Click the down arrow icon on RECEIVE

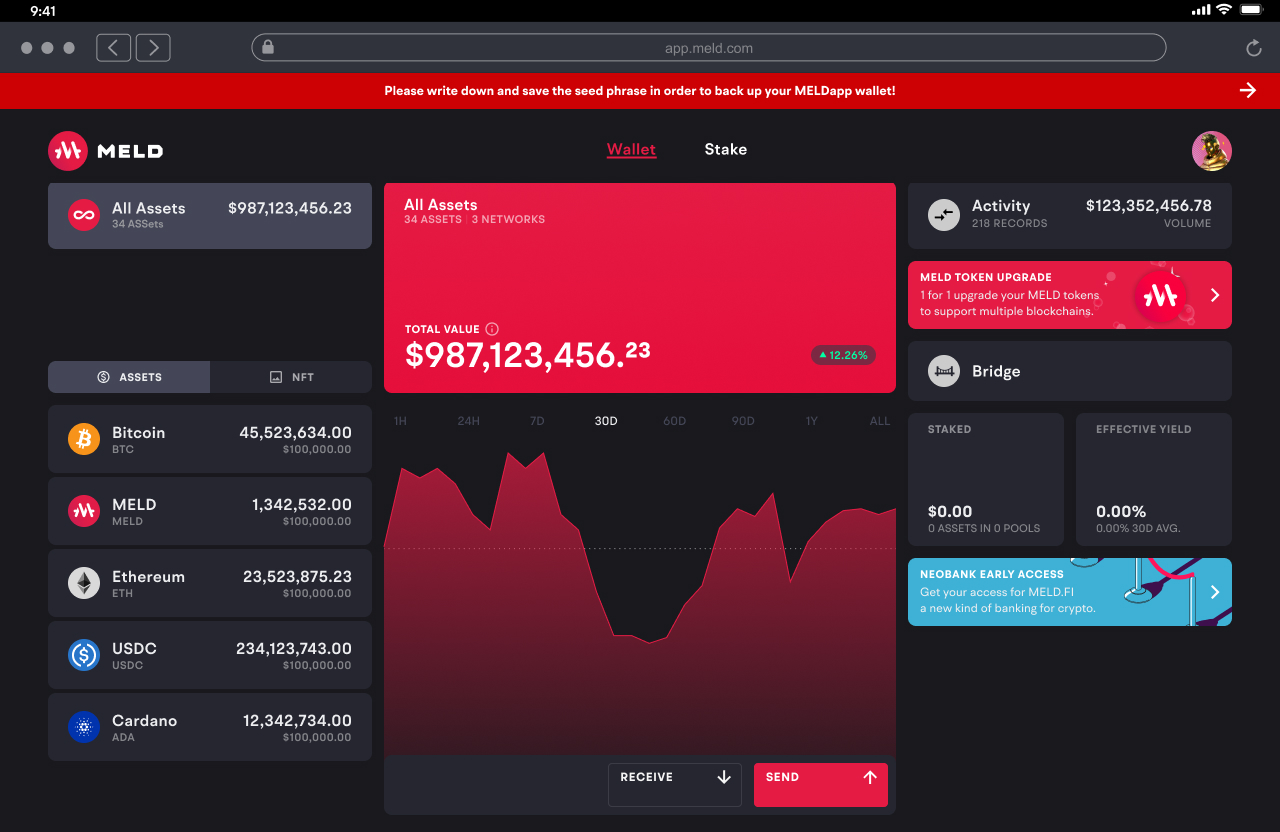[x=724, y=777]
